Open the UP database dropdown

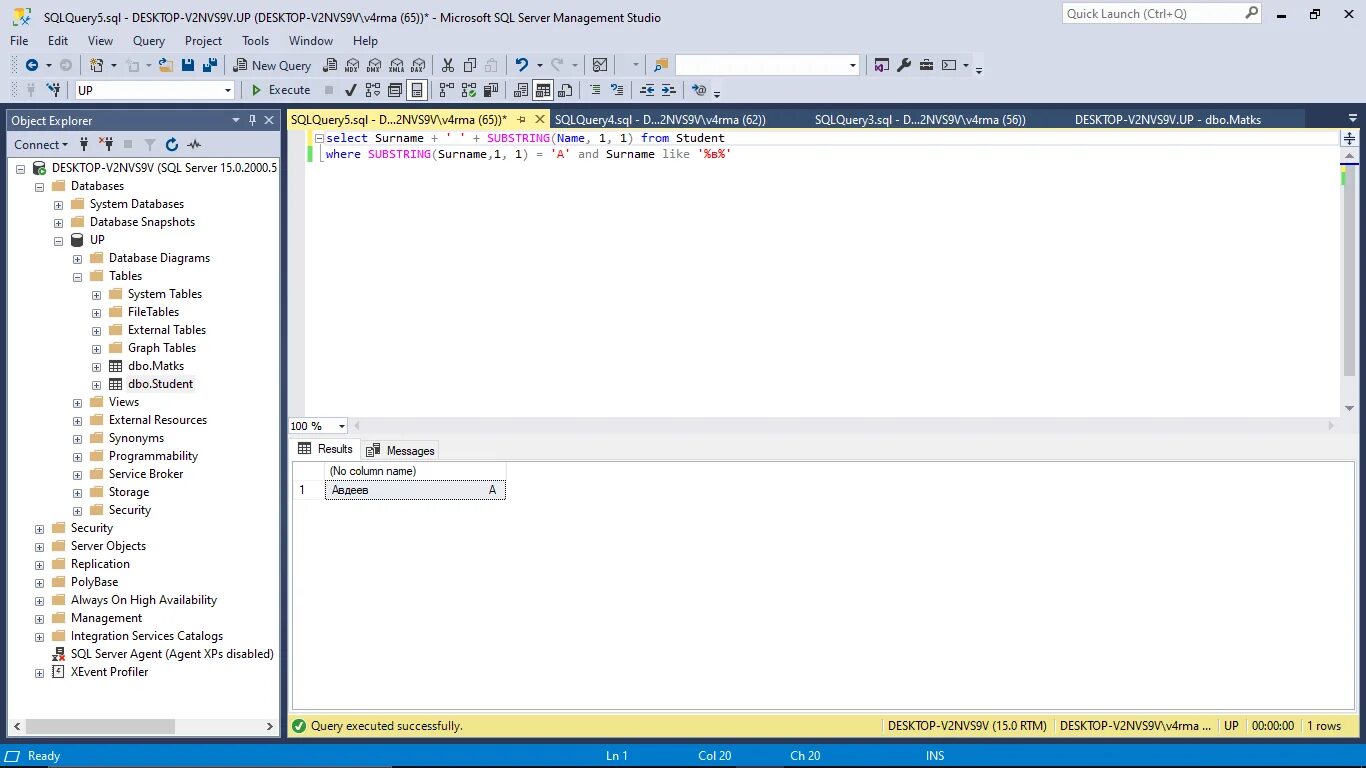point(228,90)
